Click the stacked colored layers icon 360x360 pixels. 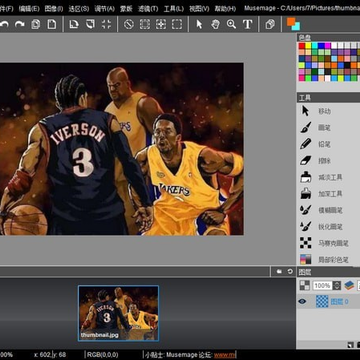pos(349,285)
